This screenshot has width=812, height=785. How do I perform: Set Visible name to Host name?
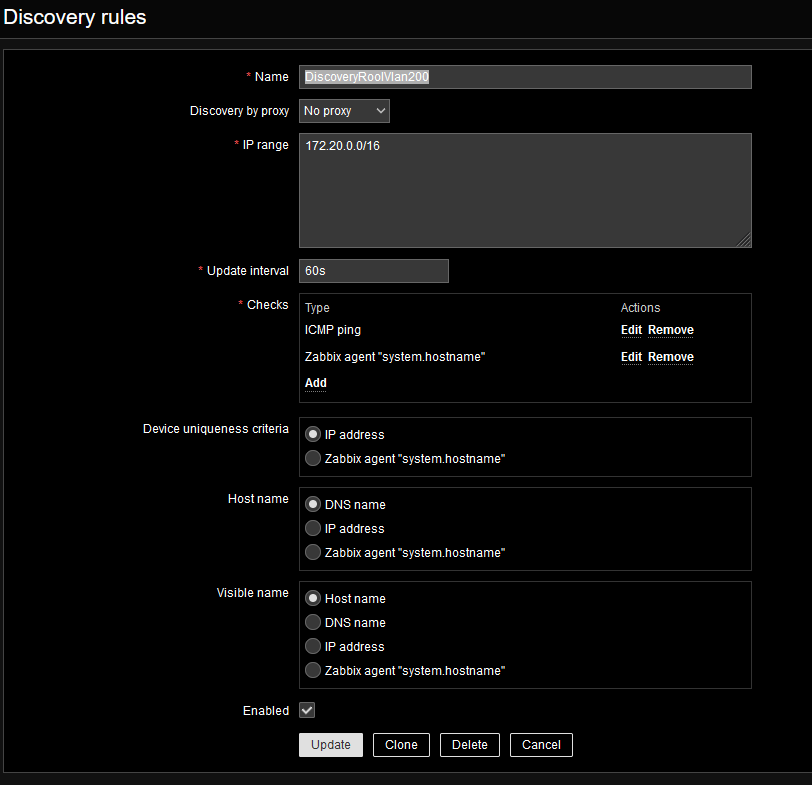pos(313,599)
